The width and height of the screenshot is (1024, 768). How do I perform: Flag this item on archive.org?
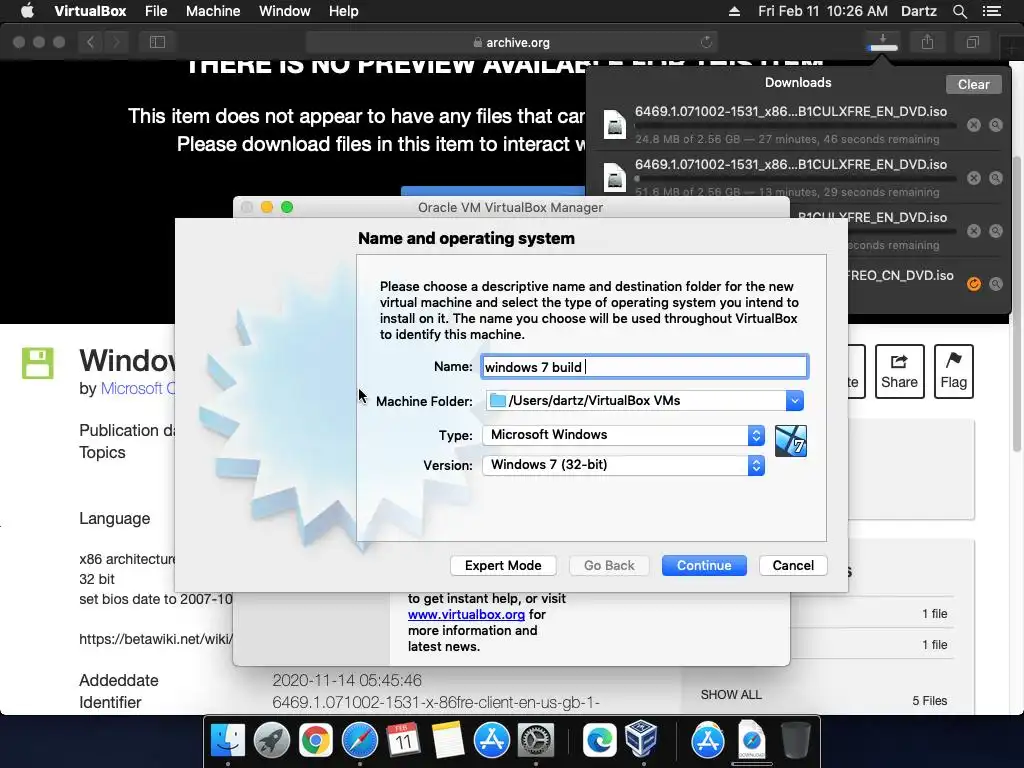pos(953,371)
